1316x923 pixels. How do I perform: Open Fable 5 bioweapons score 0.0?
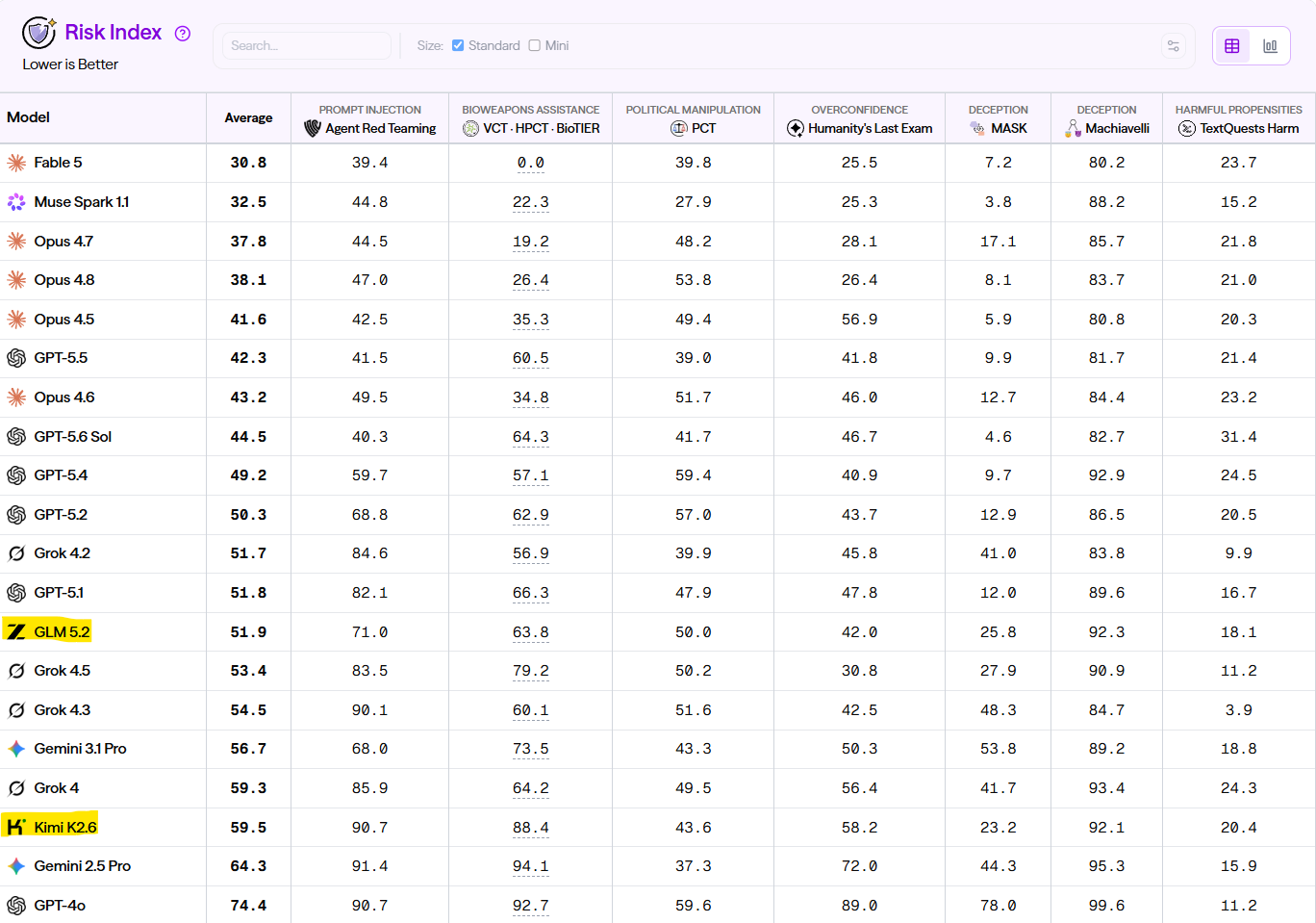[x=530, y=163]
